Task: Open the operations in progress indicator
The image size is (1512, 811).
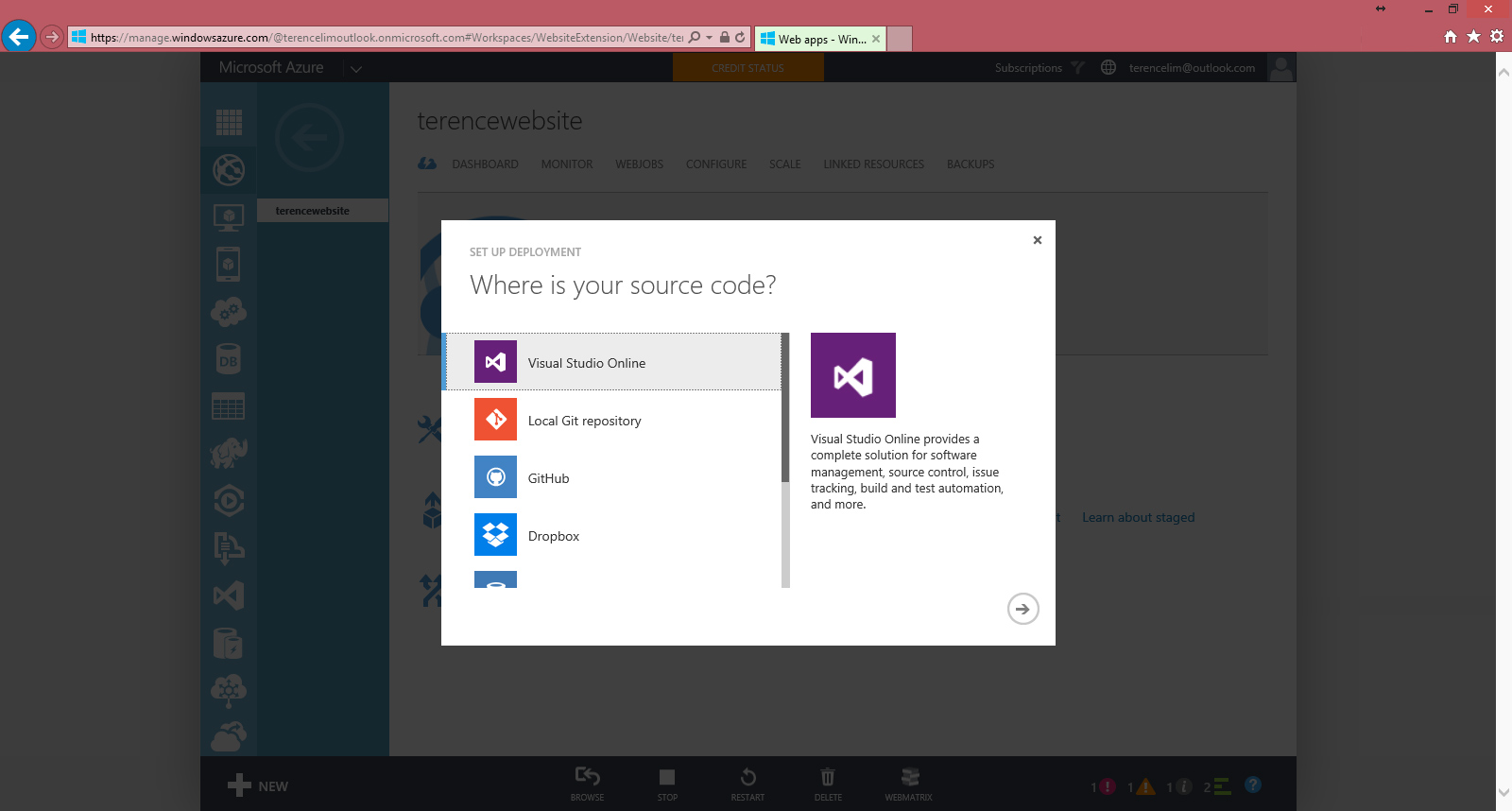Action: pos(1217,786)
